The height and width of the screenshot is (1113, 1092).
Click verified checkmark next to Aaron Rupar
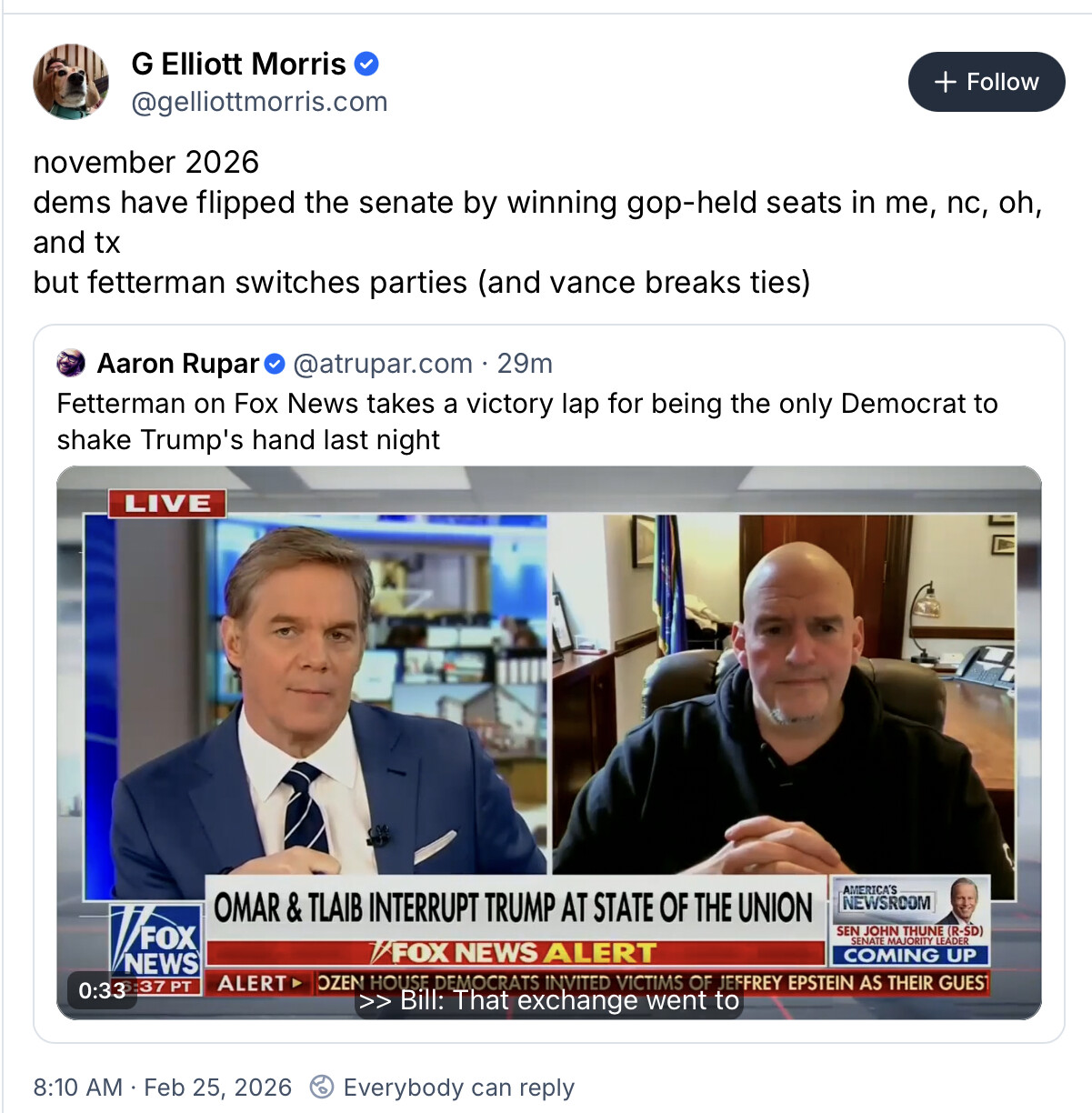pyautogui.click(x=275, y=365)
